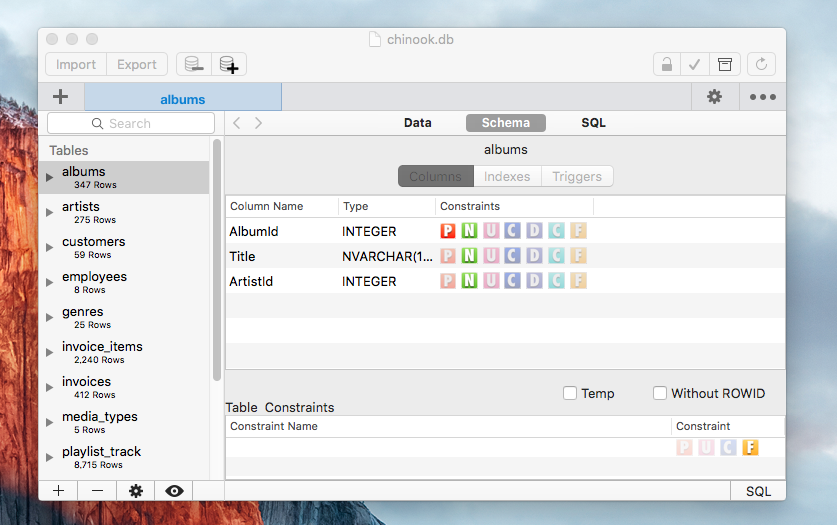Viewport: 837px width, 525px height.
Task: Switch to the Data tab
Action: click(418, 123)
